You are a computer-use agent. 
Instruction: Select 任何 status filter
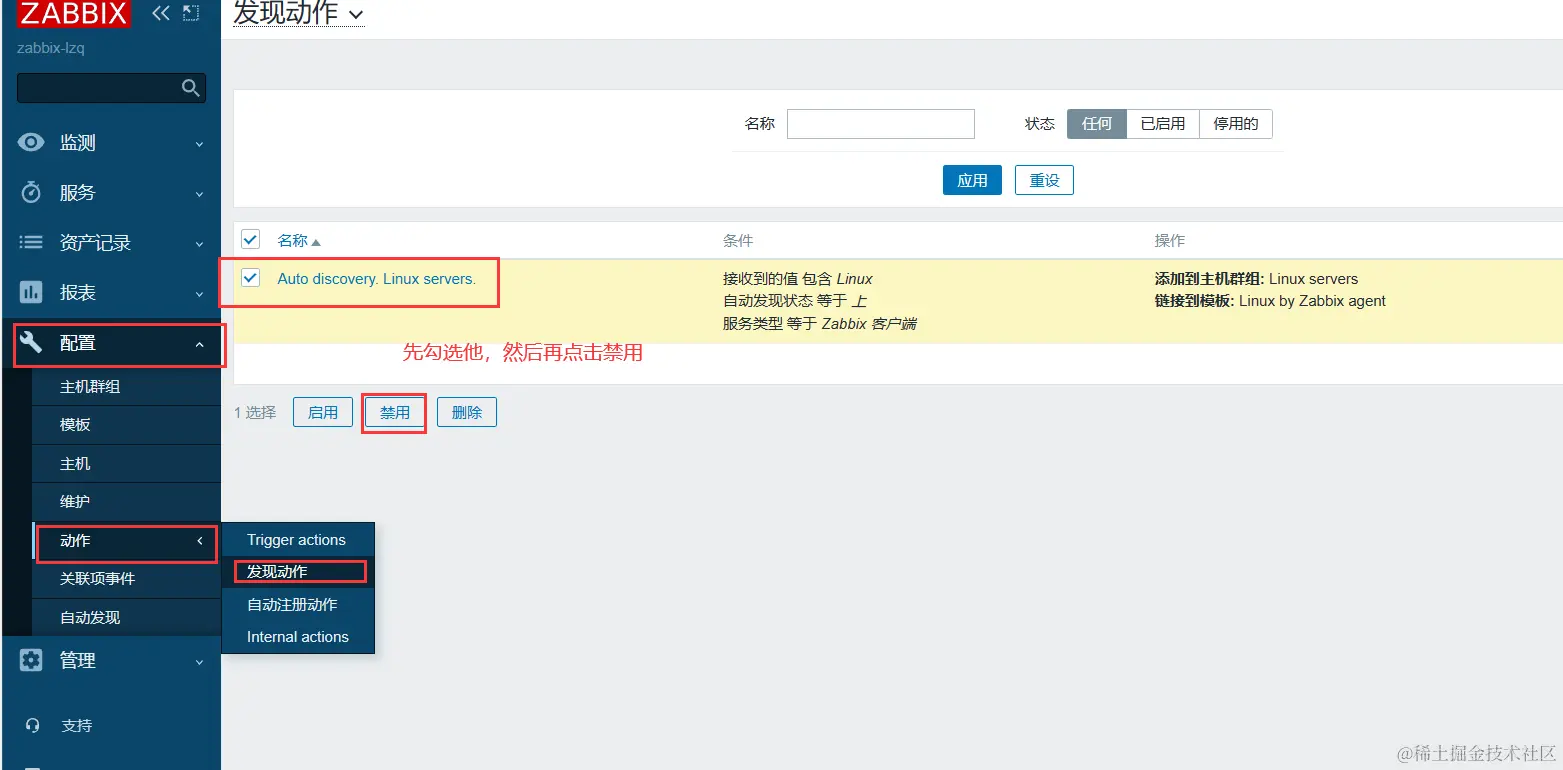(1097, 124)
